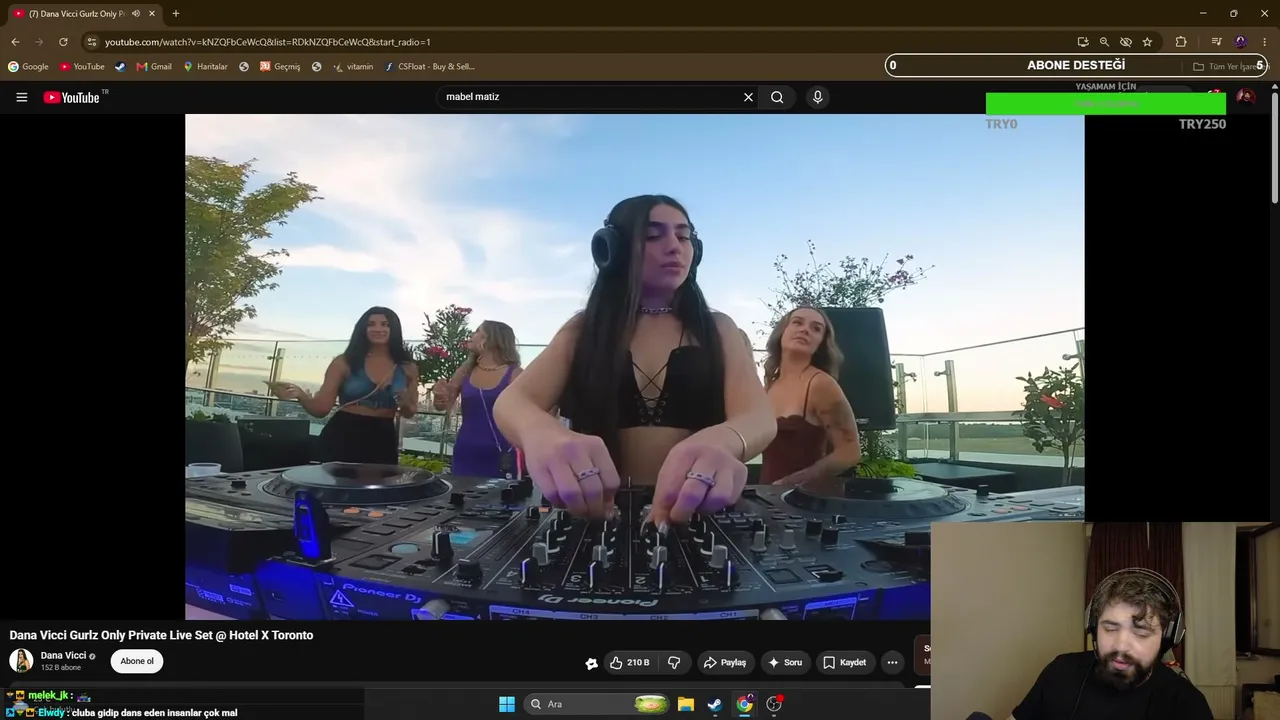Open the Gmail bookmark
The width and height of the screenshot is (1280, 720).
tap(154, 67)
